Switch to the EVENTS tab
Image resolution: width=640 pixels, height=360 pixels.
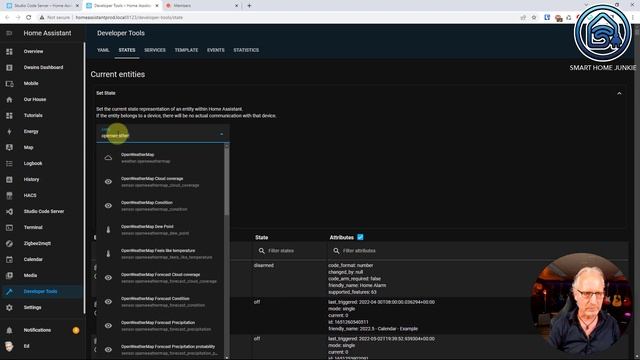click(x=216, y=50)
